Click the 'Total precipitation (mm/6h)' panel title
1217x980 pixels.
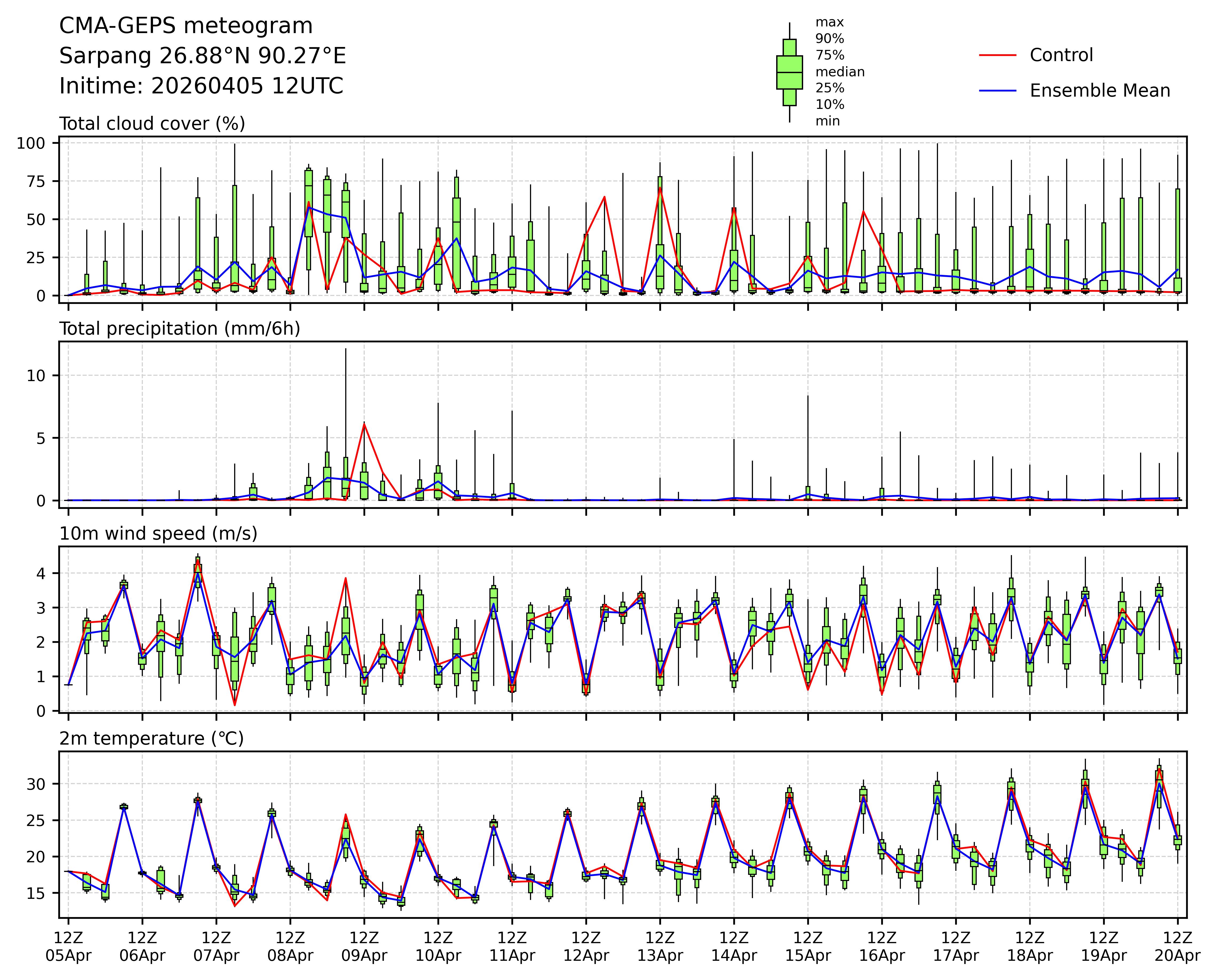point(180,329)
